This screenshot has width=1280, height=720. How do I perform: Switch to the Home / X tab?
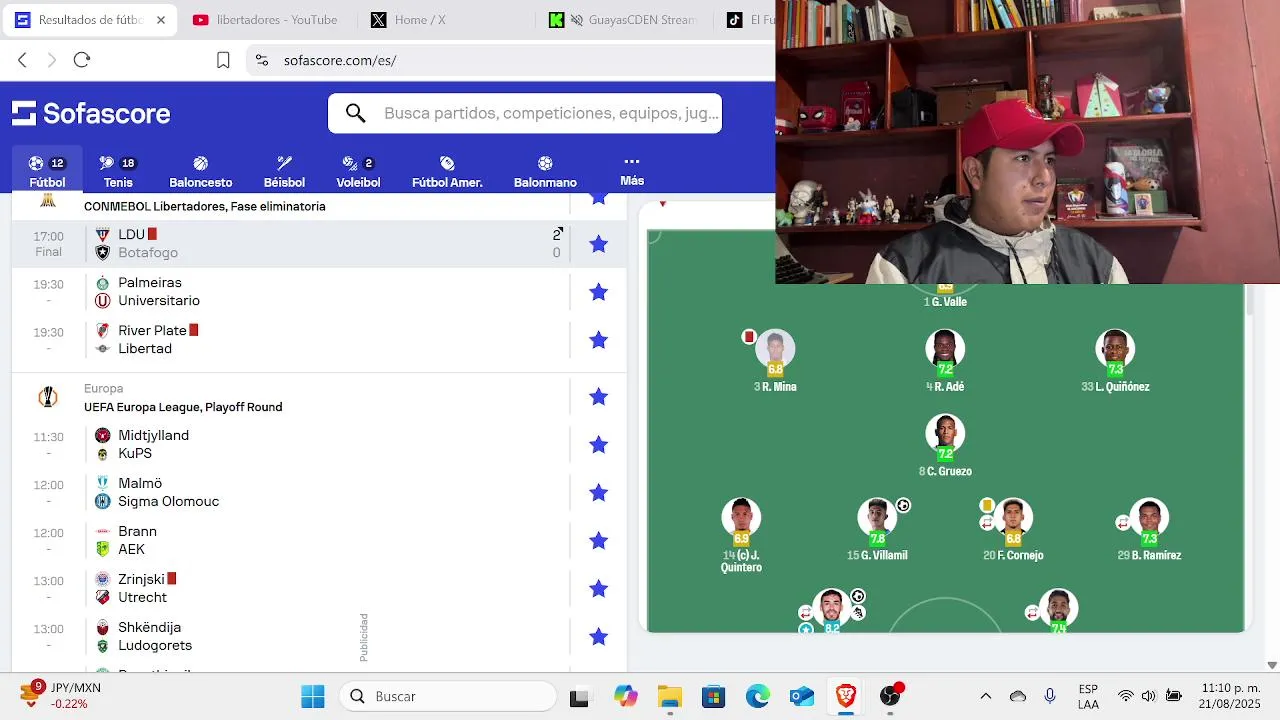click(408, 20)
